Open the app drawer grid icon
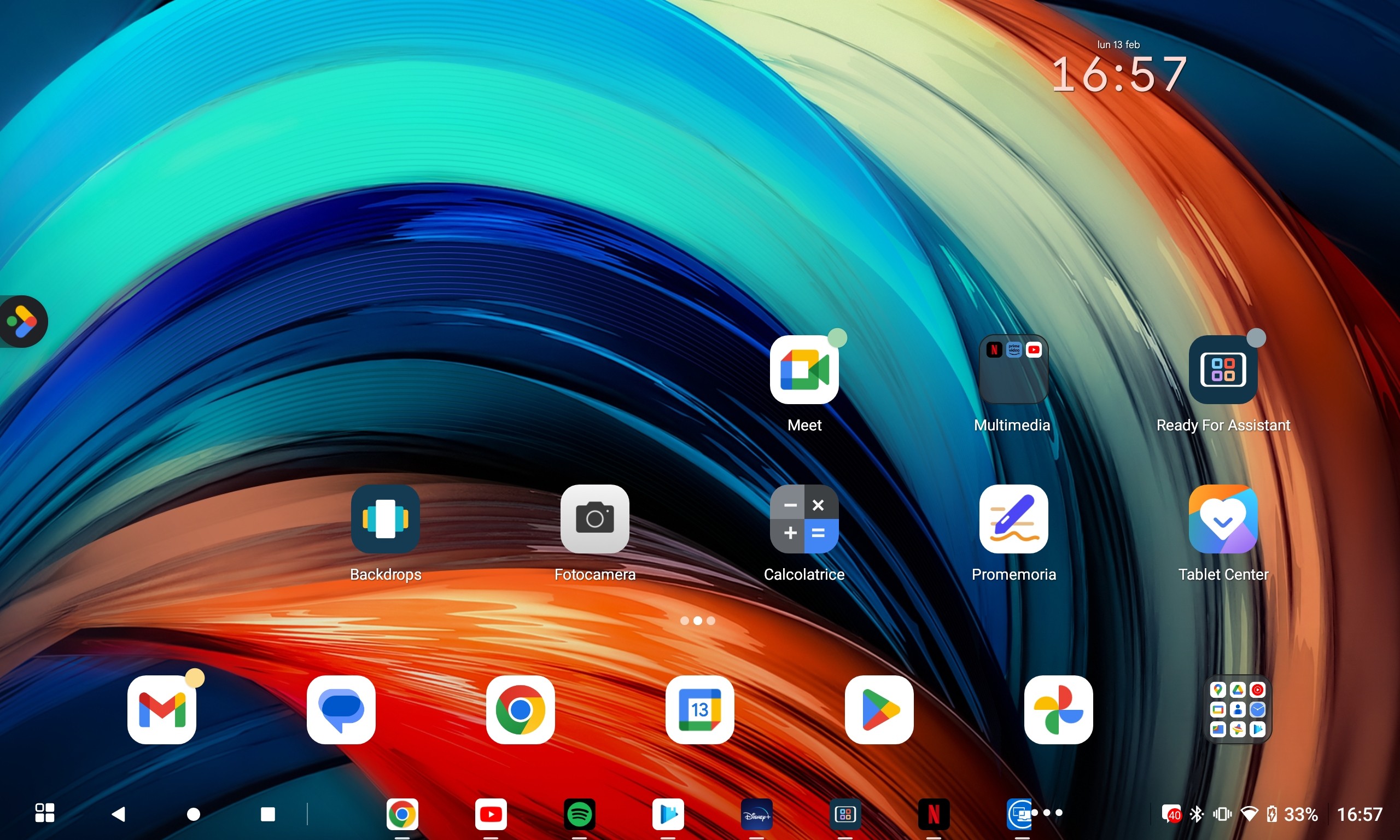Viewport: 1400px width, 840px height. [x=45, y=813]
